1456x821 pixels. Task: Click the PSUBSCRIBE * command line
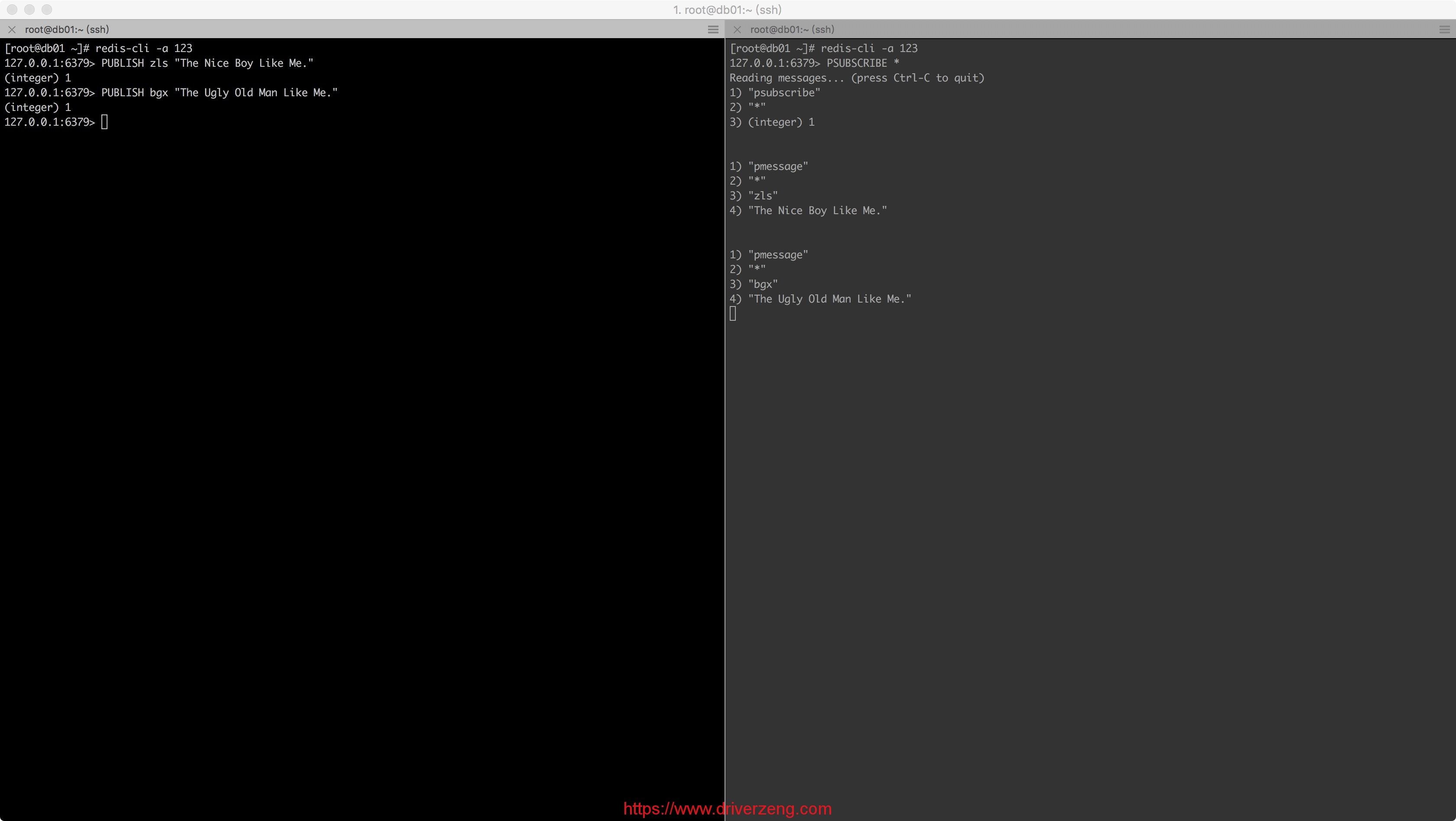815,63
